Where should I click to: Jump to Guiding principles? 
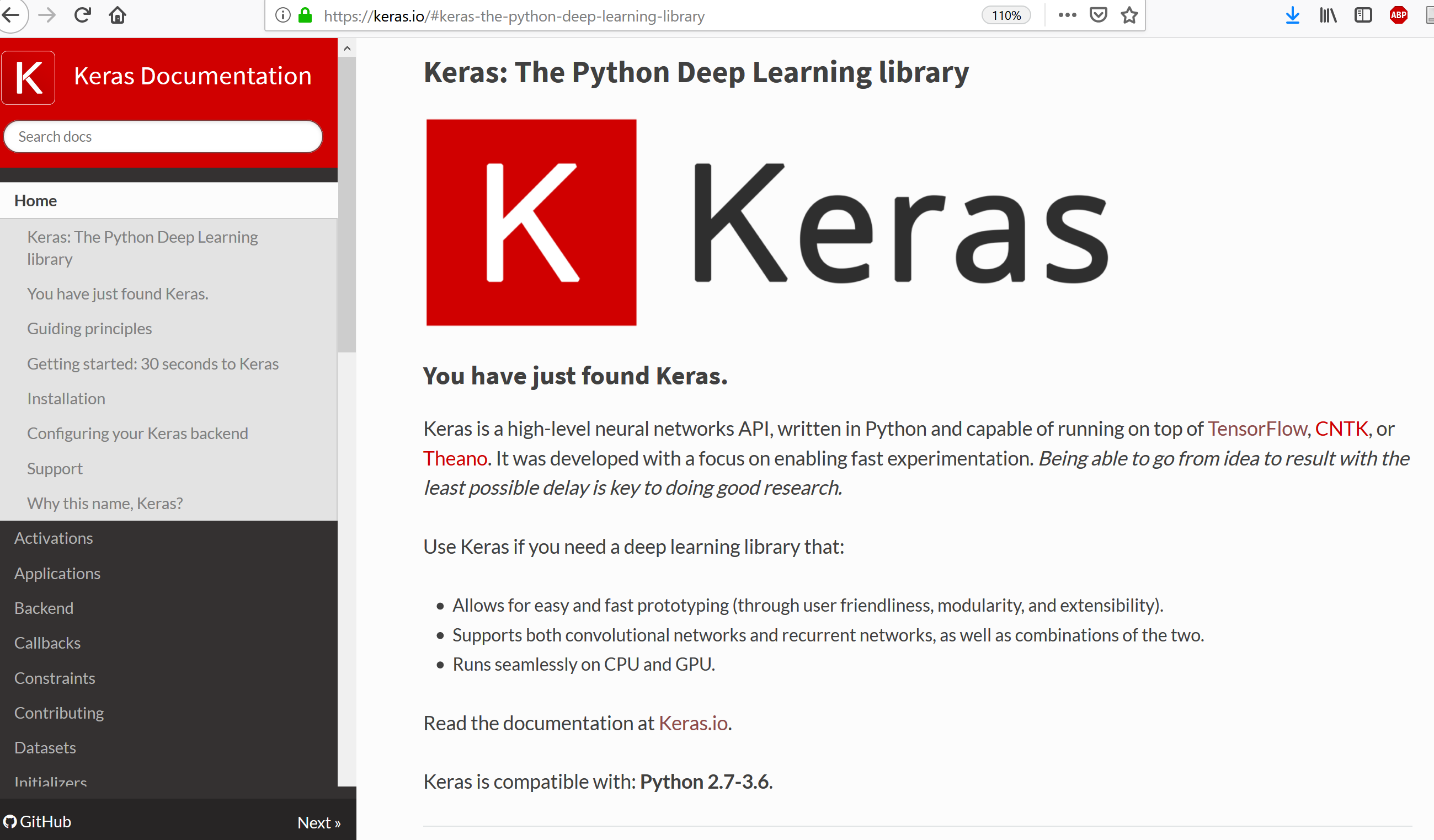pyautogui.click(x=89, y=329)
